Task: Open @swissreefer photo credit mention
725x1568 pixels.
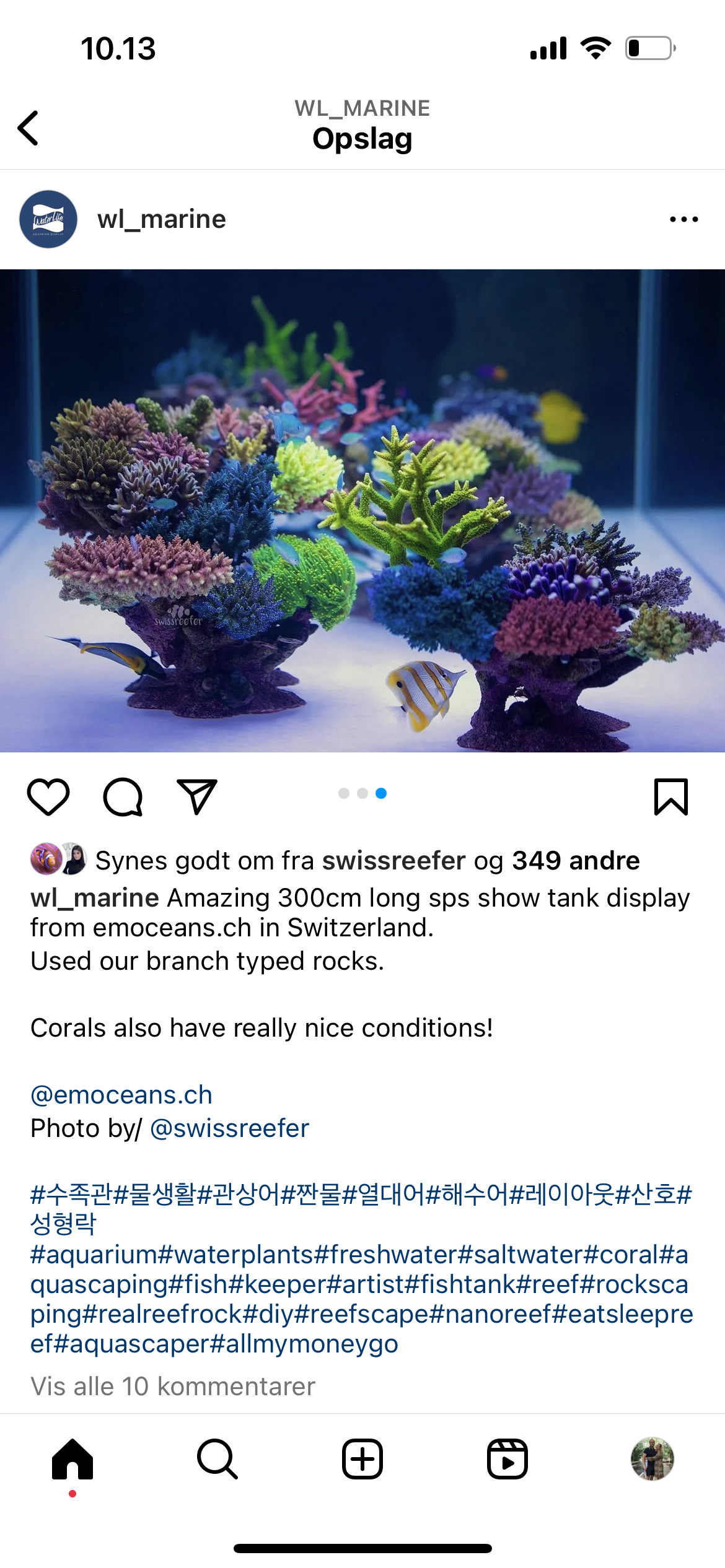Action: click(229, 1128)
